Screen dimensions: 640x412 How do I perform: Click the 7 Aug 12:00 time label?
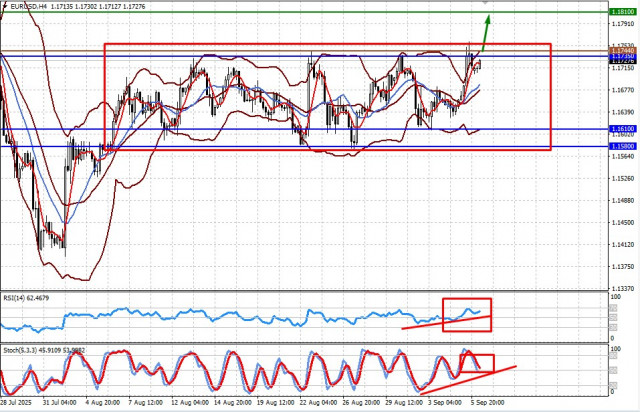146,403
